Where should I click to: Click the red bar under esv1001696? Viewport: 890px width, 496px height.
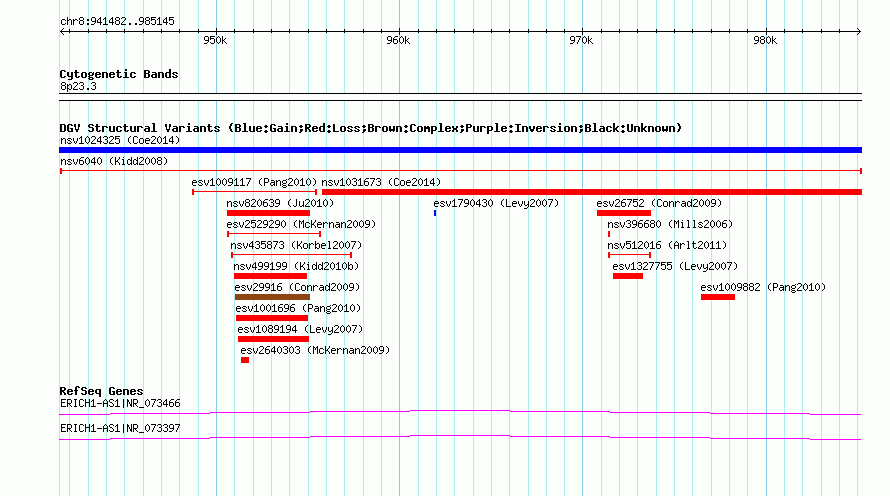(272, 318)
